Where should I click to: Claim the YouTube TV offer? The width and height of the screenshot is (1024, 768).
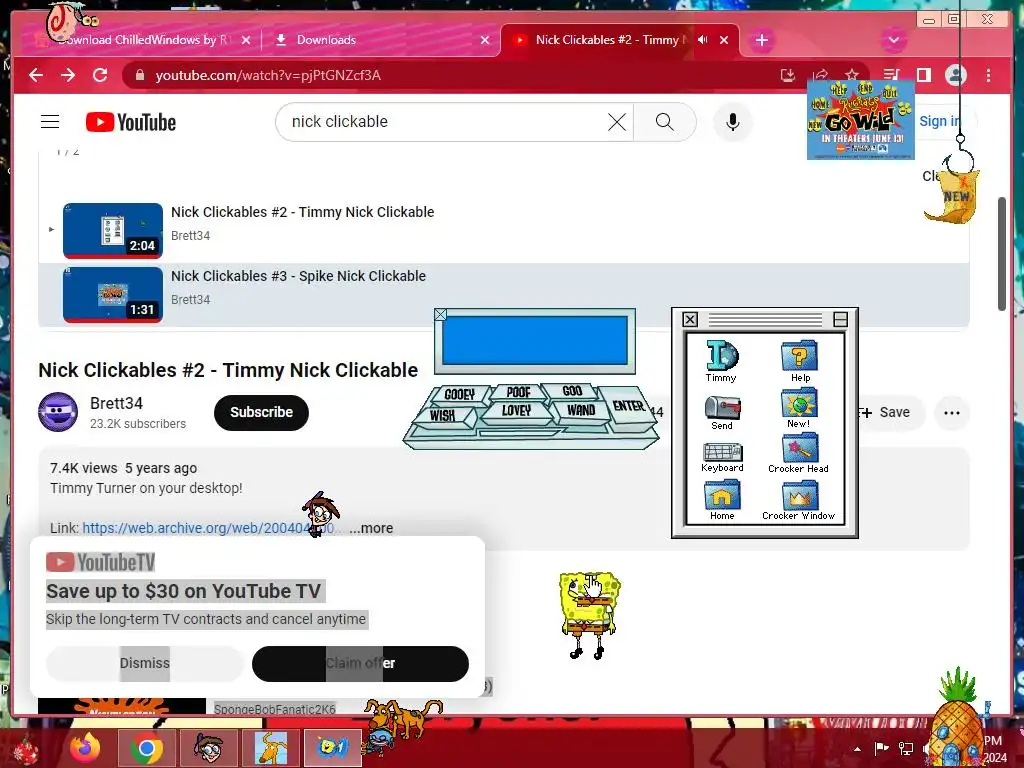click(360, 664)
